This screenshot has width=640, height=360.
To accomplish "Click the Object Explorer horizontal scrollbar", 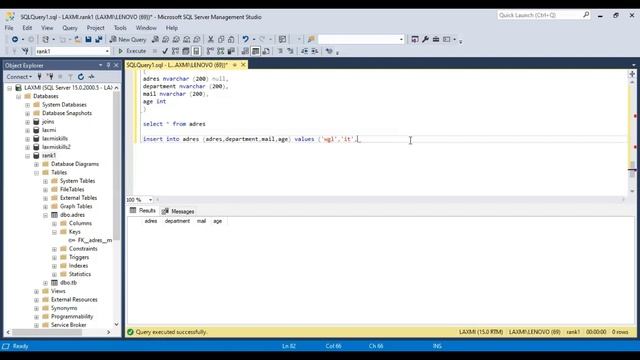I will click(47, 332).
